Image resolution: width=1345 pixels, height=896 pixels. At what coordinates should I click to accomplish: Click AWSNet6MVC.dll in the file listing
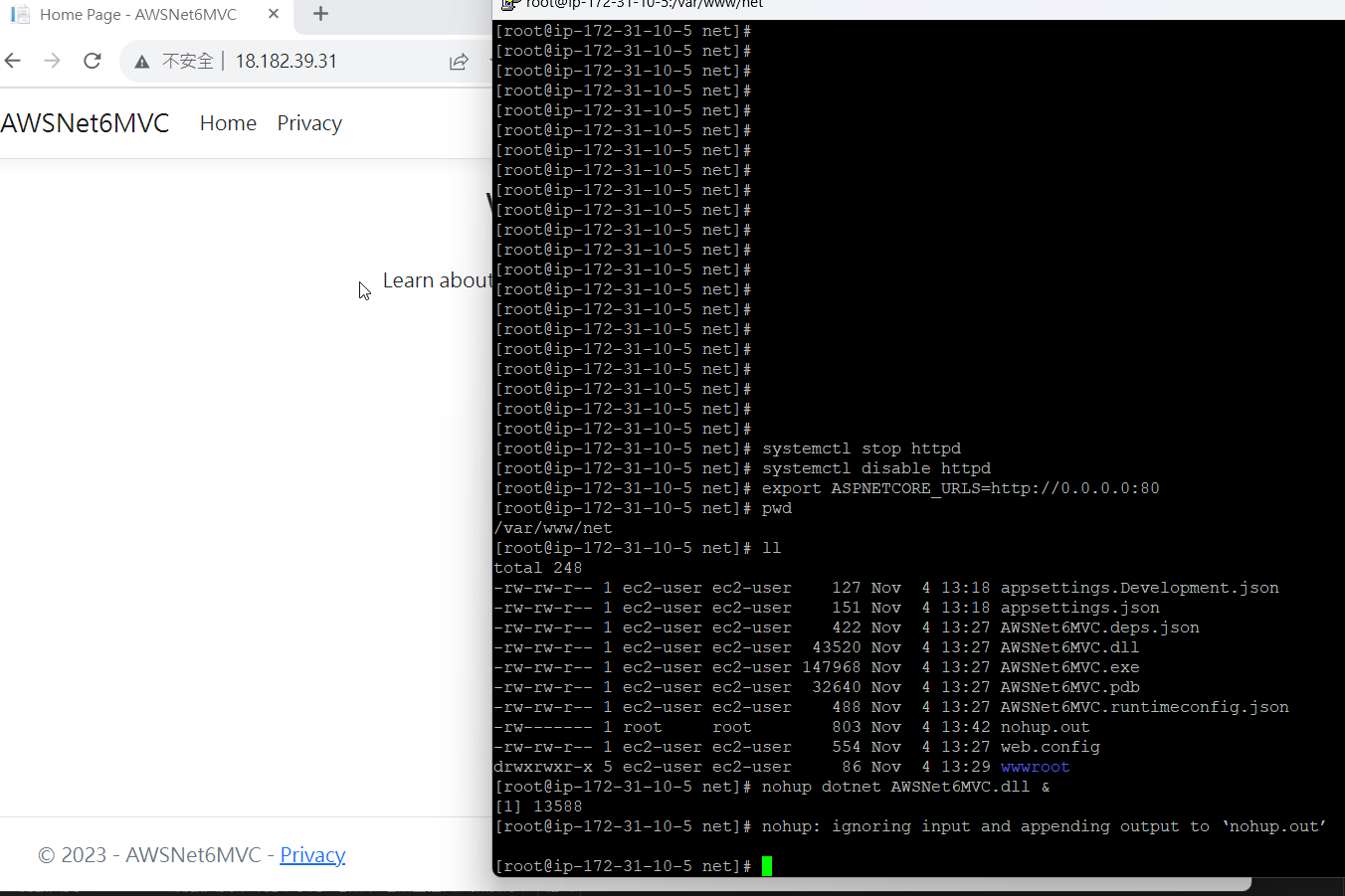(1070, 647)
